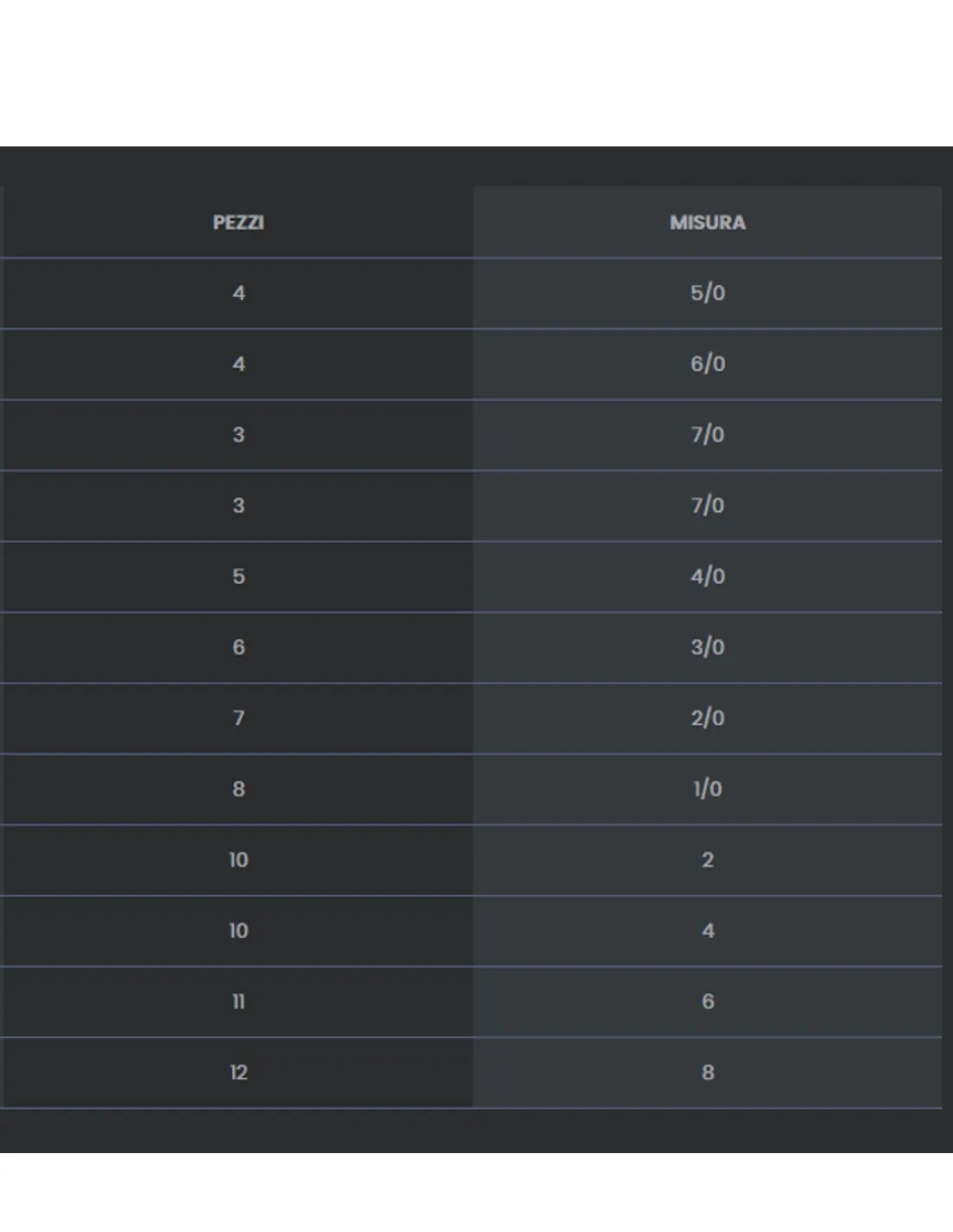The height and width of the screenshot is (1232, 953).
Task: Select the 5/0 size cell
Action: (x=707, y=294)
